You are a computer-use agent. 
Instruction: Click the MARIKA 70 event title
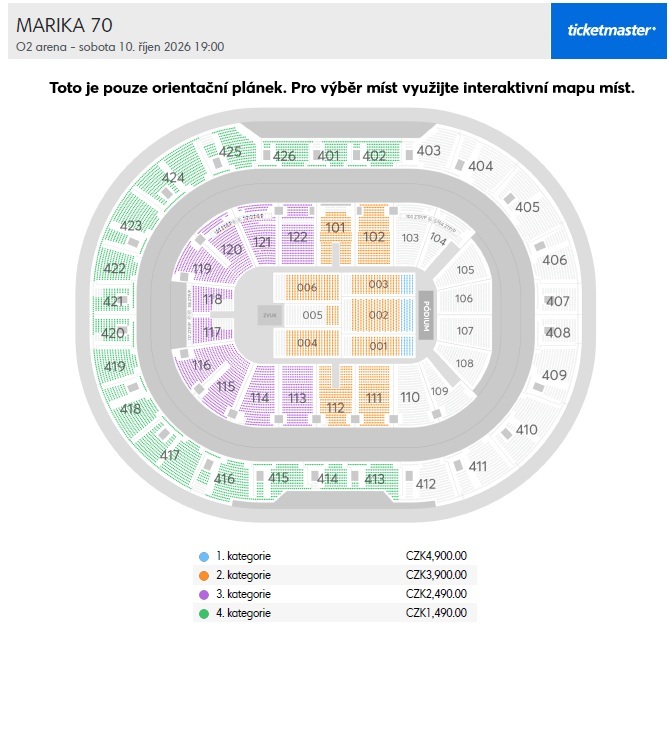(x=64, y=25)
